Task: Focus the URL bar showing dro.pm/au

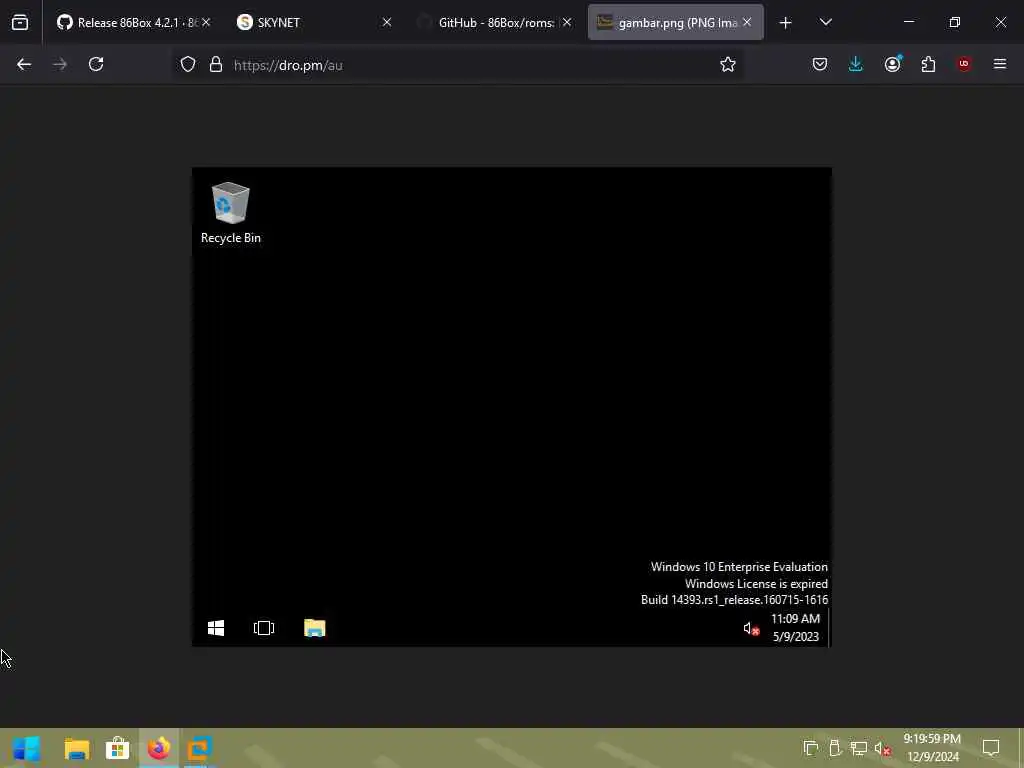Action: point(457,65)
